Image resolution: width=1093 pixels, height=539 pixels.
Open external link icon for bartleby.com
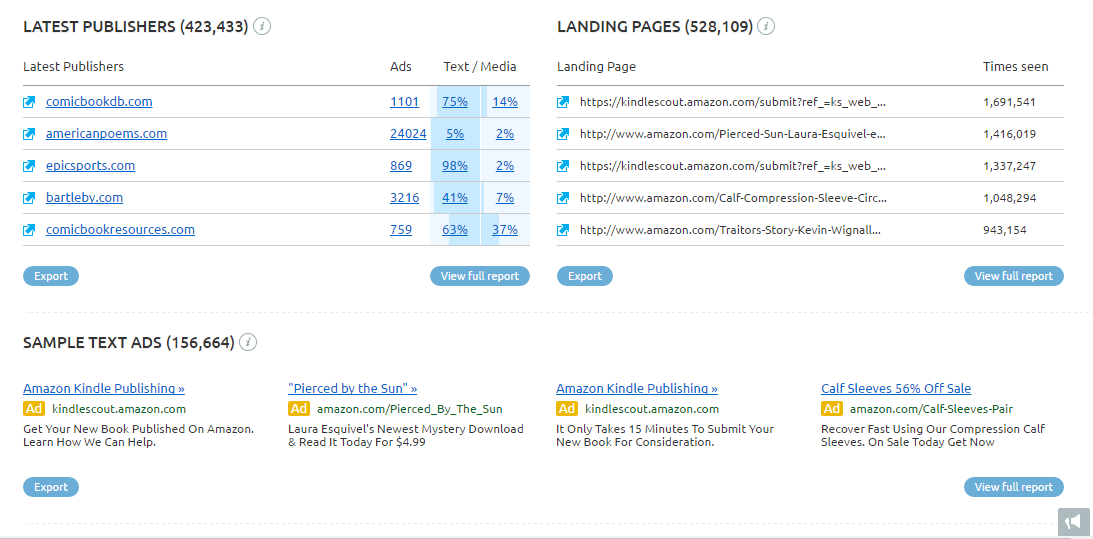coord(30,198)
